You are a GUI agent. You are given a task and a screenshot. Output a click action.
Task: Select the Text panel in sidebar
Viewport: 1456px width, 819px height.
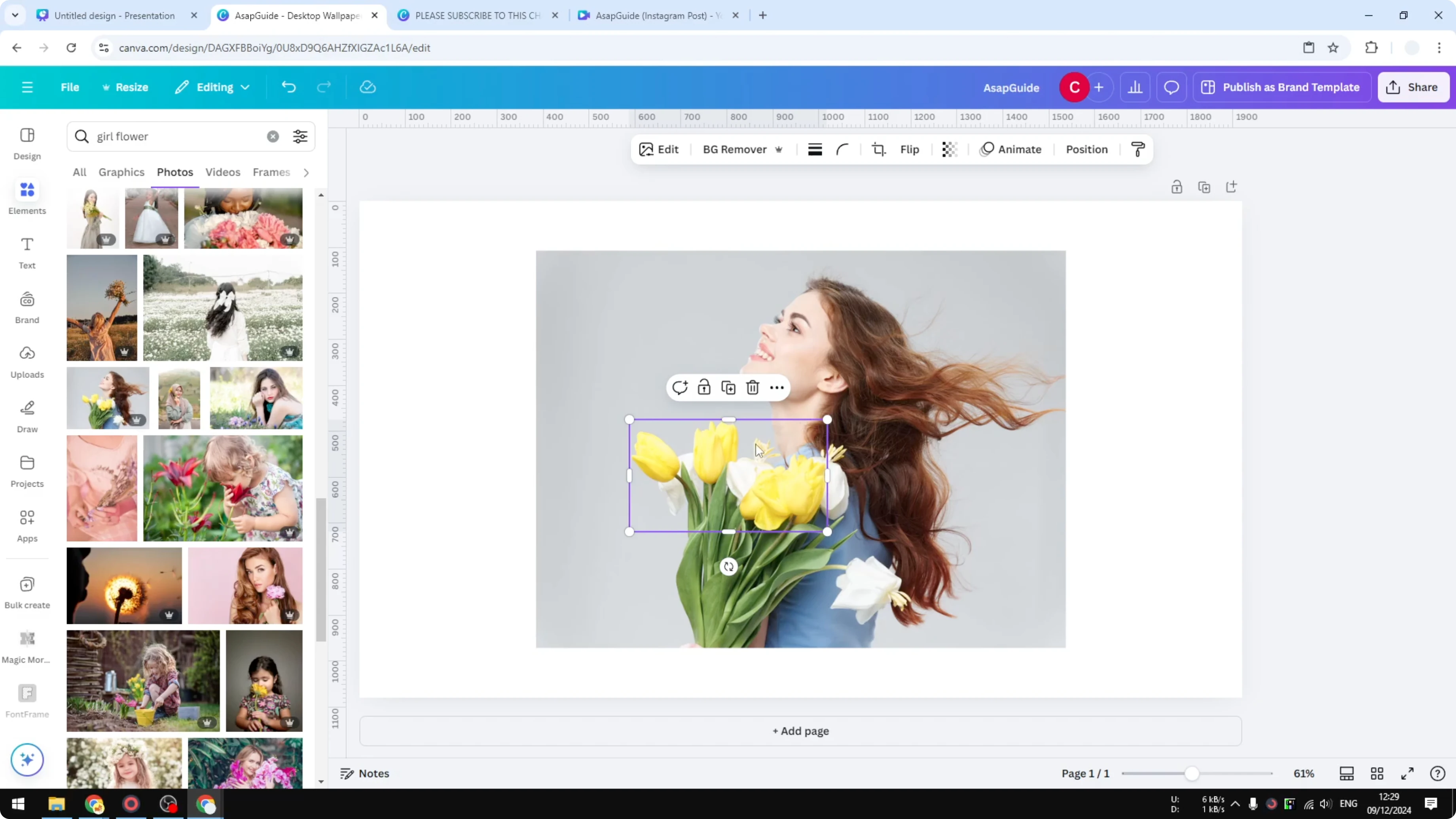click(27, 252)
